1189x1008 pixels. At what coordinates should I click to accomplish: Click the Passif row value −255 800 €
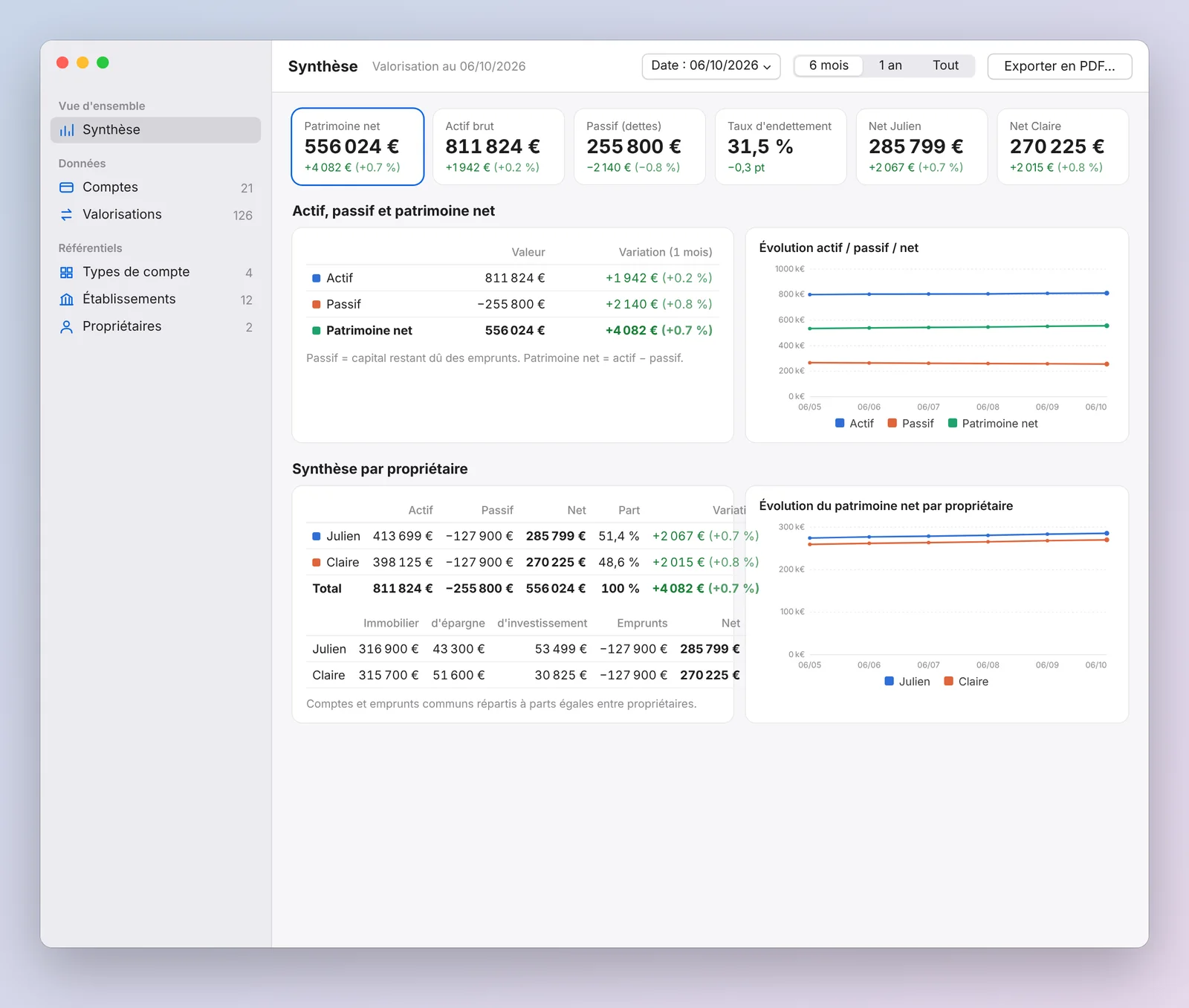point(511,304)
